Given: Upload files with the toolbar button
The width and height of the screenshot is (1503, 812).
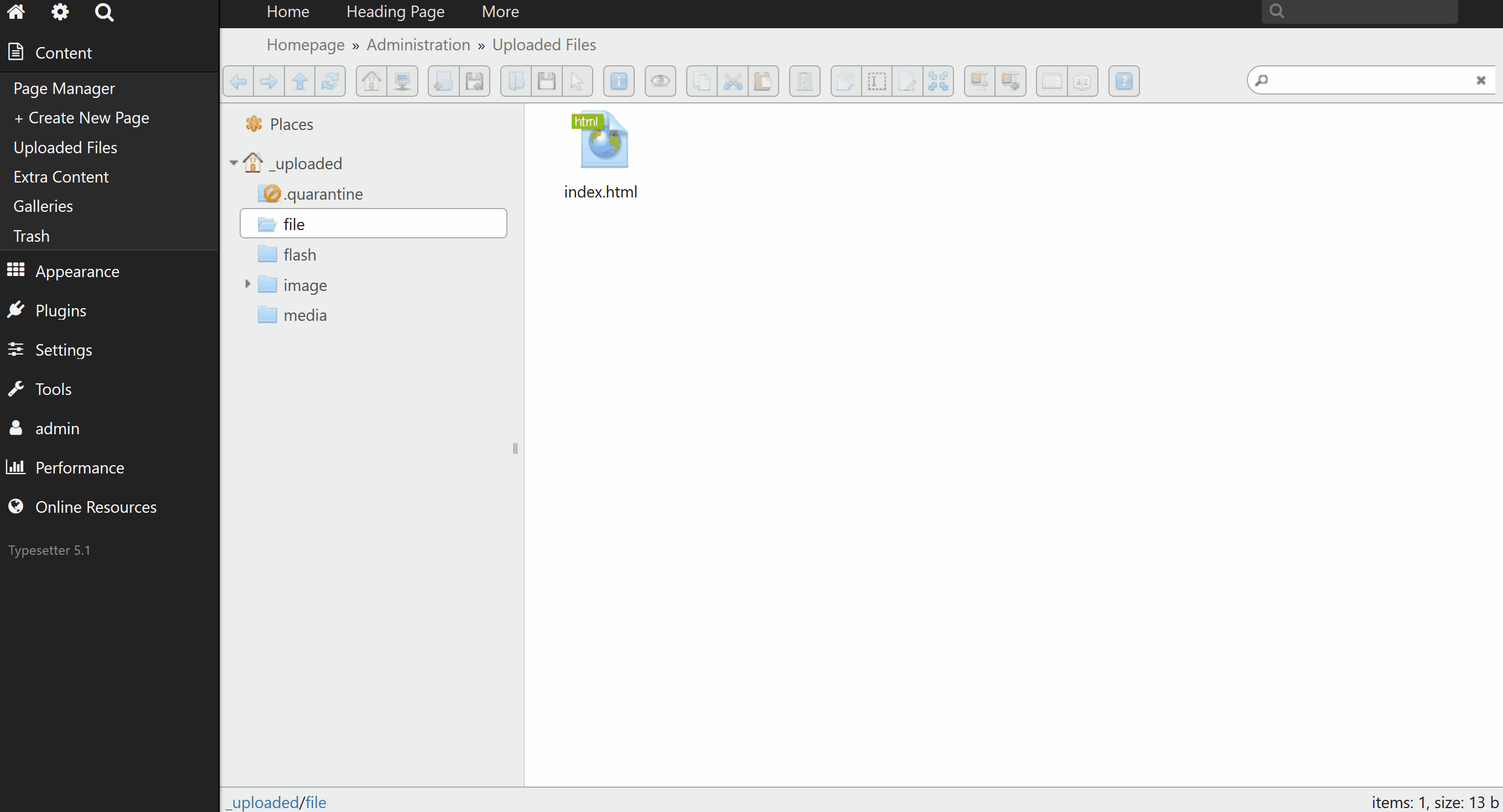Looking at the screenshot, I should click(x=474, y=81).
